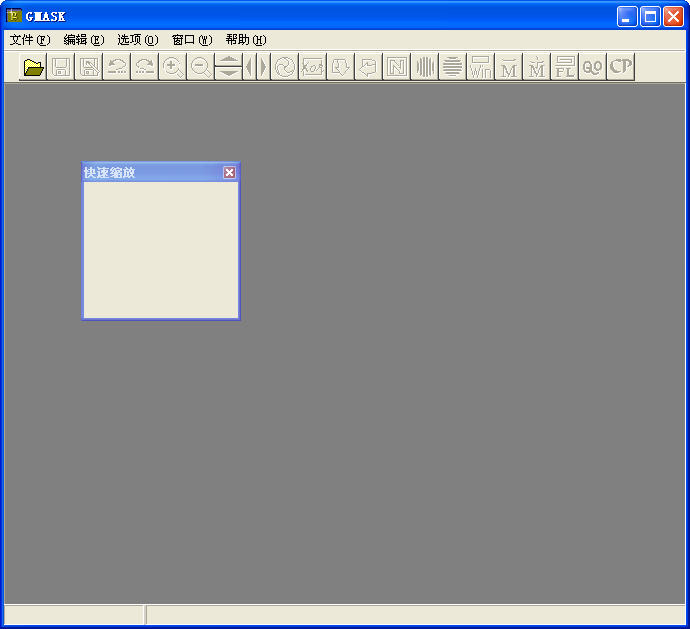Click the save disk icon
Image resolution: width=690 pixels, height=629 pixels.
(x=61, y=67)
